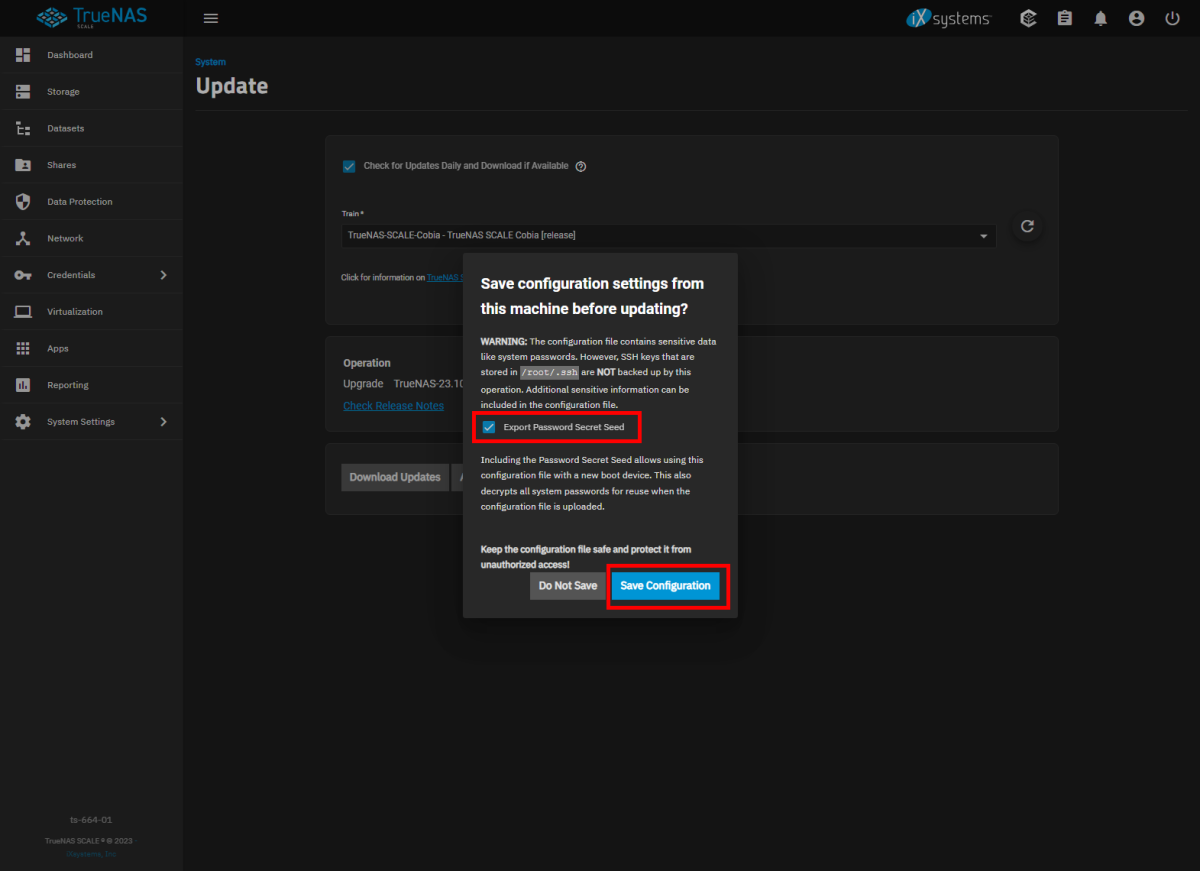Click the Apps grid icon
Image resolution: width=1200 pixels, height=871 pixels.
tap(23, 348)
